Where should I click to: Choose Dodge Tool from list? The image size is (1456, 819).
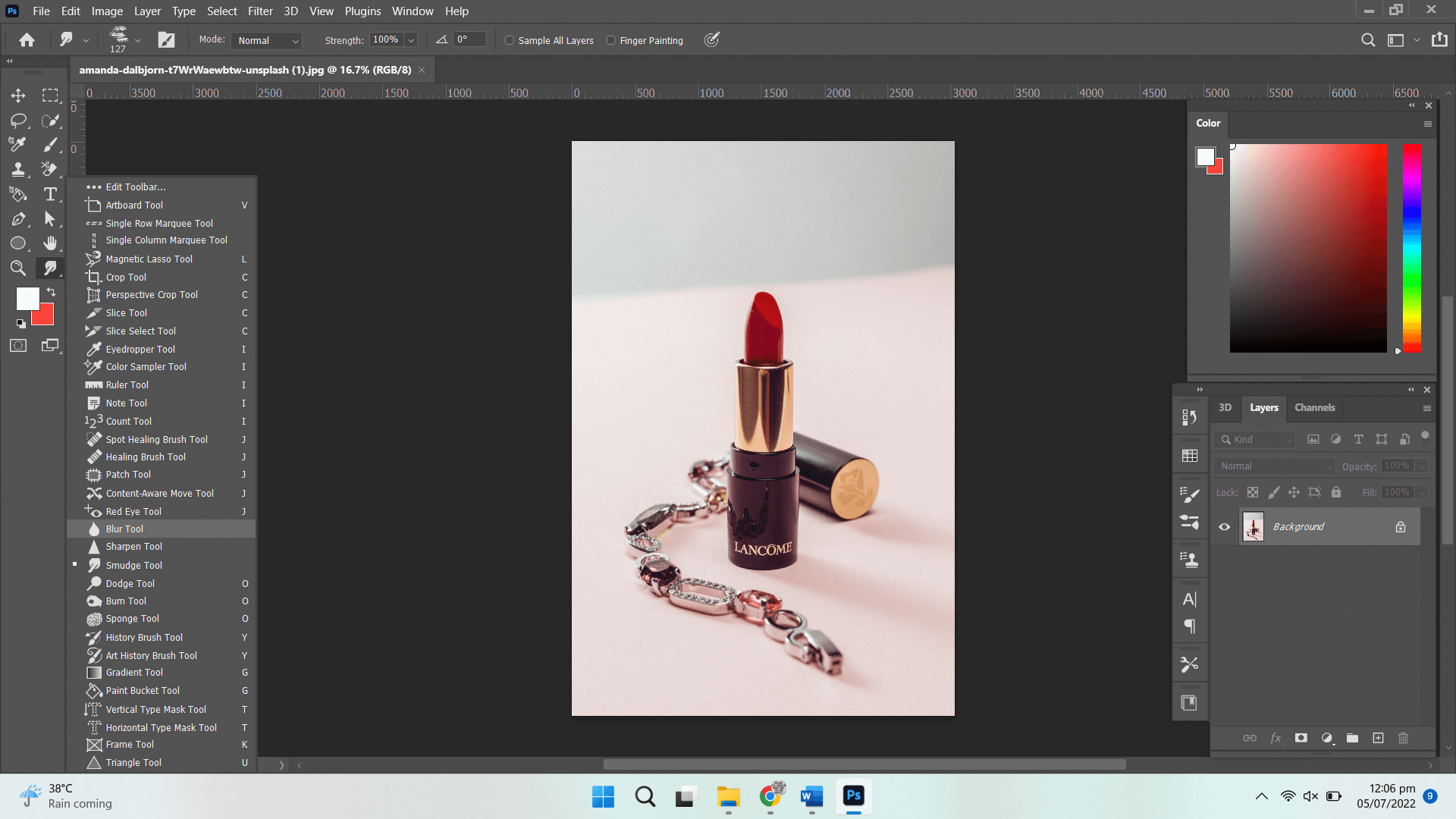pyautogui.click(x=161, y=584)
